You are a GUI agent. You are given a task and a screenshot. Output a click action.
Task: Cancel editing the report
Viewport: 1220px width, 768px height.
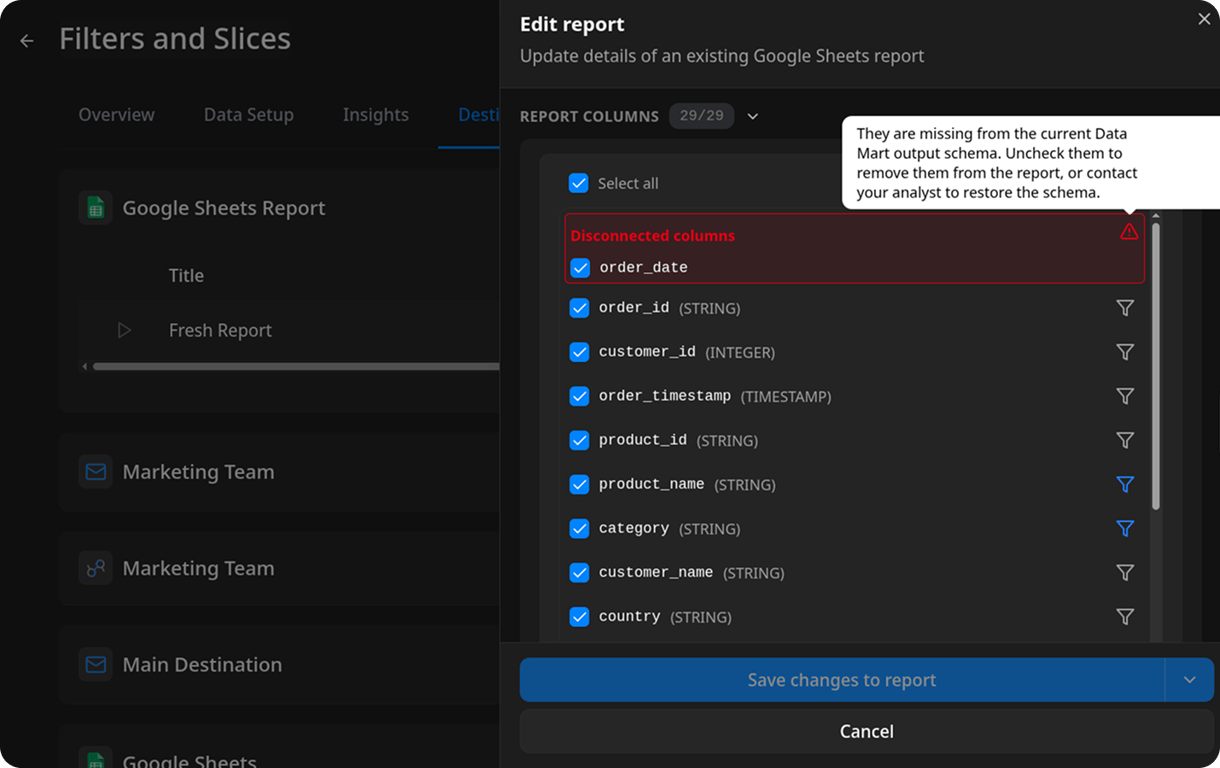[x=867, y=731]
